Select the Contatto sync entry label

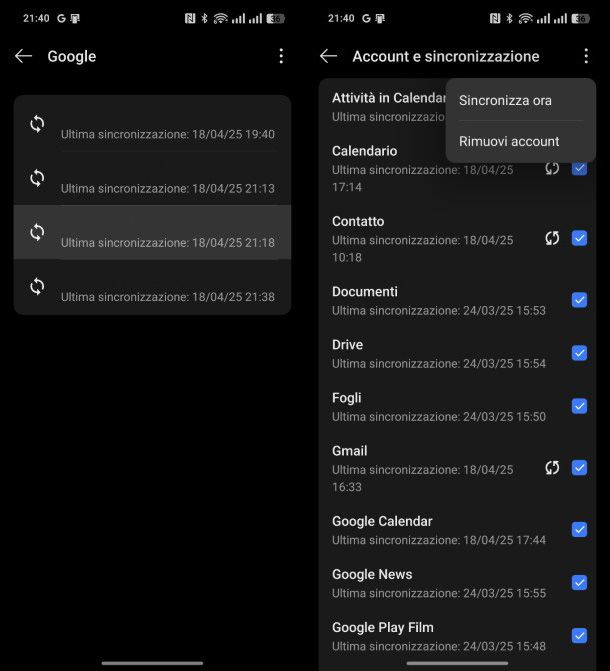pyautogui.click(x=358, y=221)
